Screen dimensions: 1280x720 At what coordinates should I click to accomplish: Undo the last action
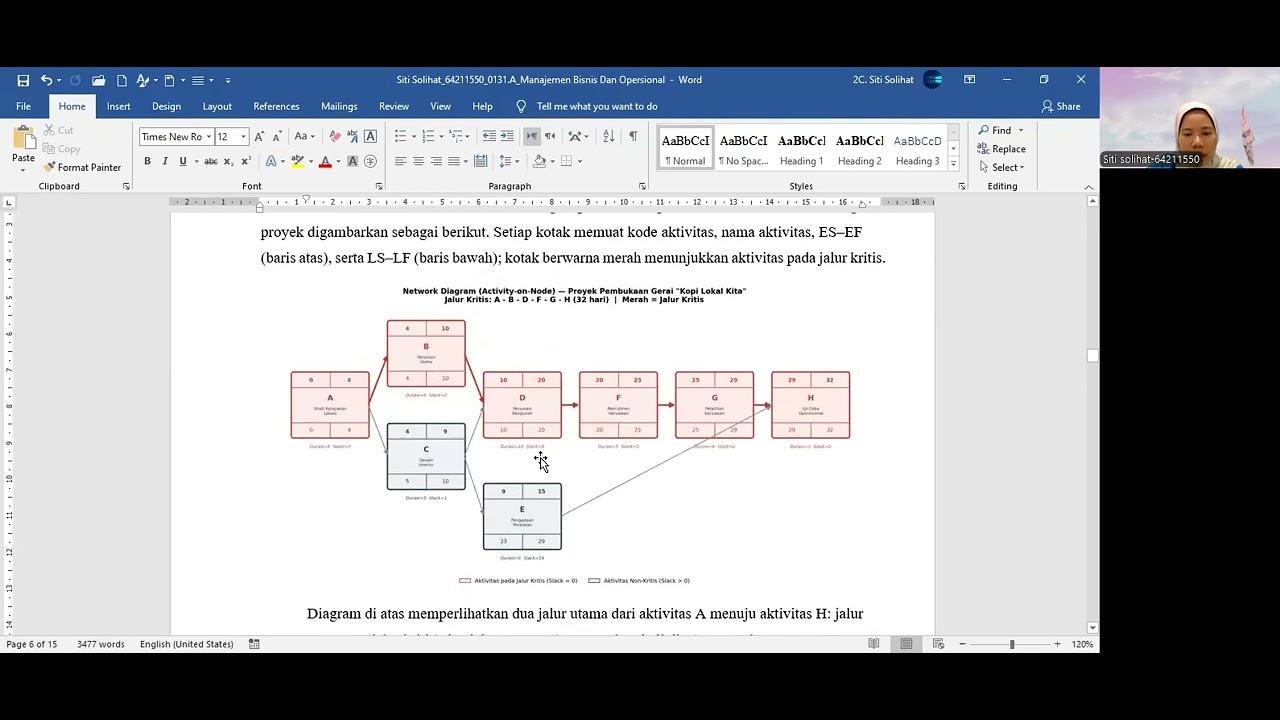click(x=46, y=80)
